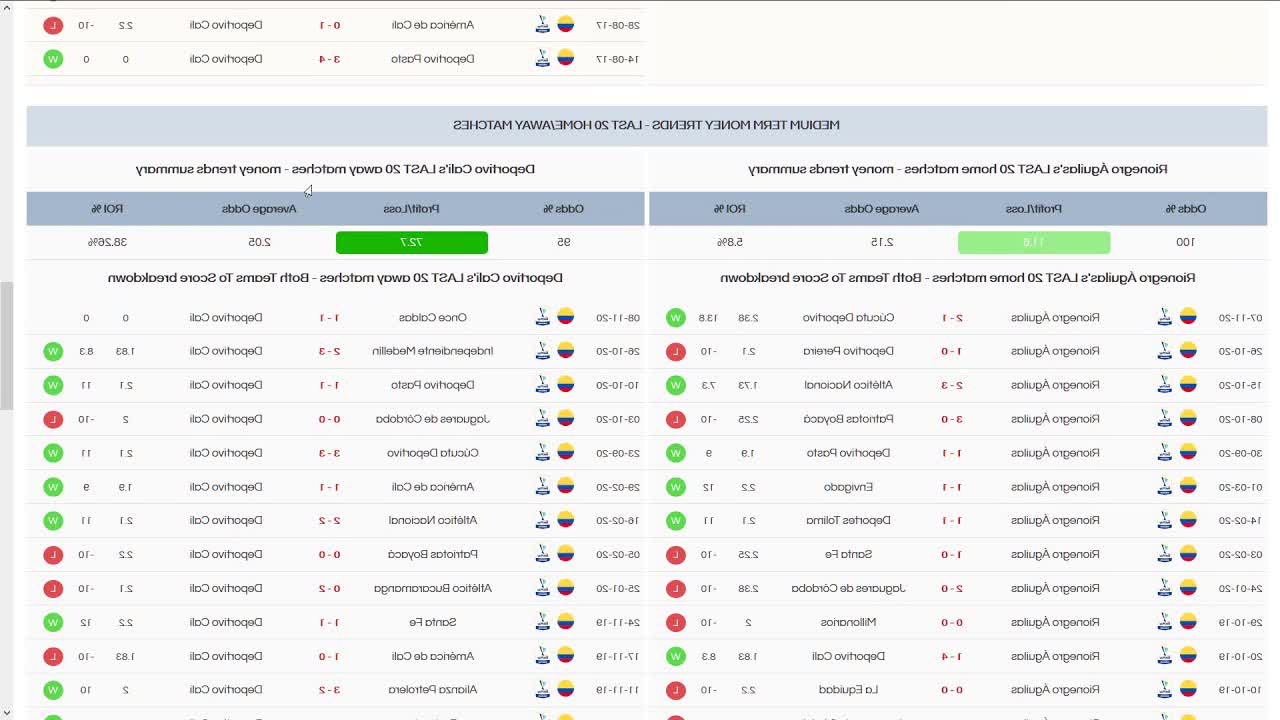Screen dimensions: 1280x720
Task: Click Rionegro Águilas Both Teams To Score breakdown heading
Action: click(958, 278)
